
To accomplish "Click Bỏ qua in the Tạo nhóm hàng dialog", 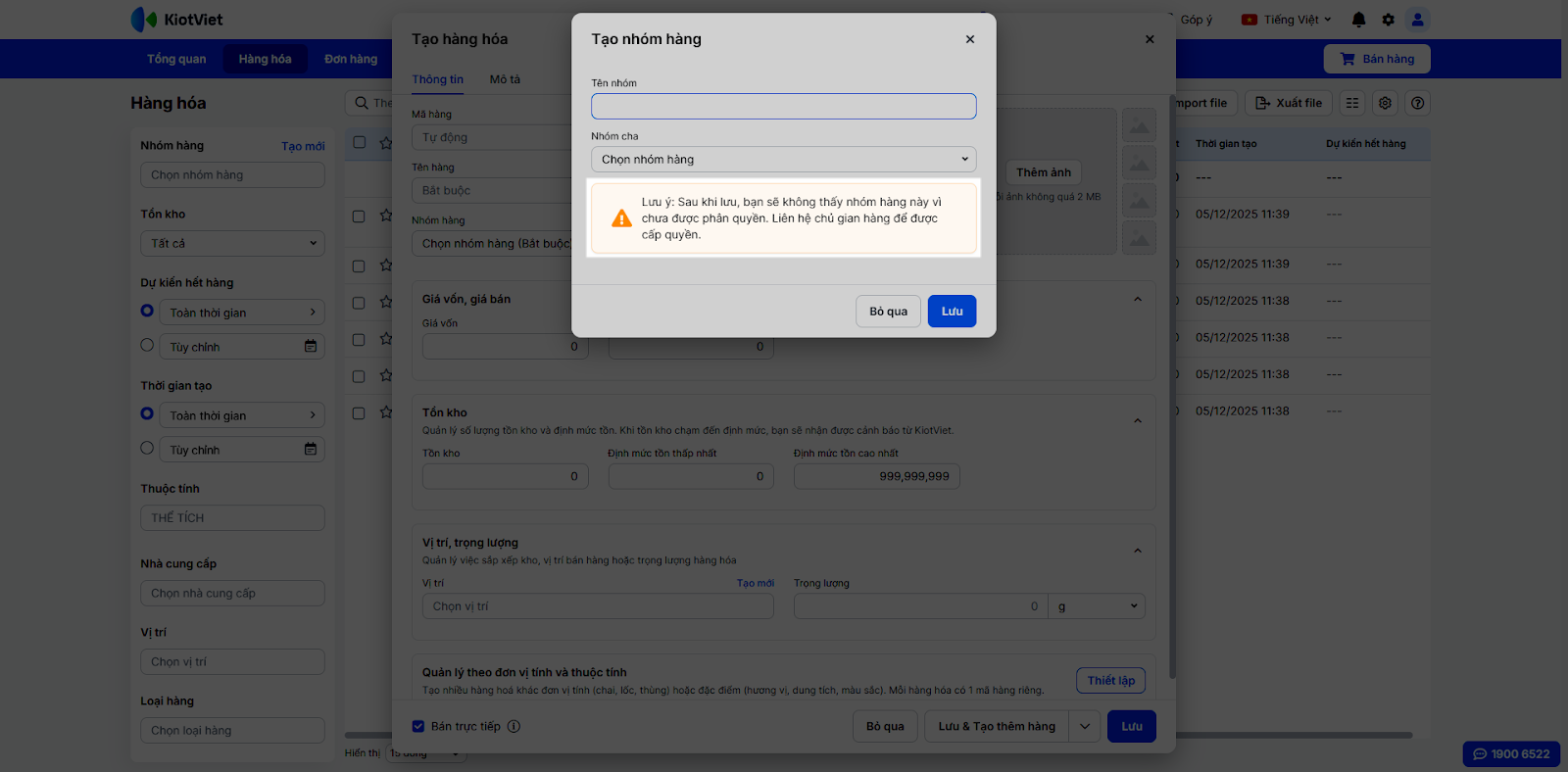I will (x=888, y=312).
